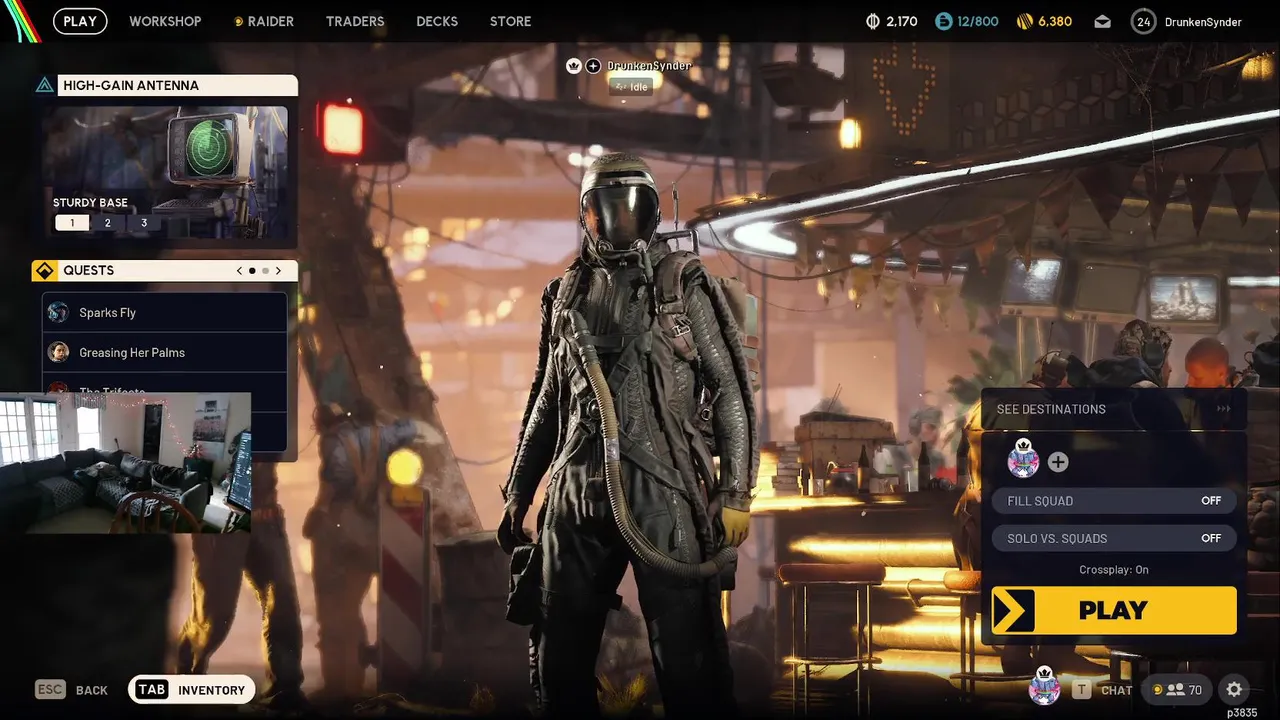Click the squad avatar in the play panel
The height and width of the screenshot is (720, 1280).
1023,459
